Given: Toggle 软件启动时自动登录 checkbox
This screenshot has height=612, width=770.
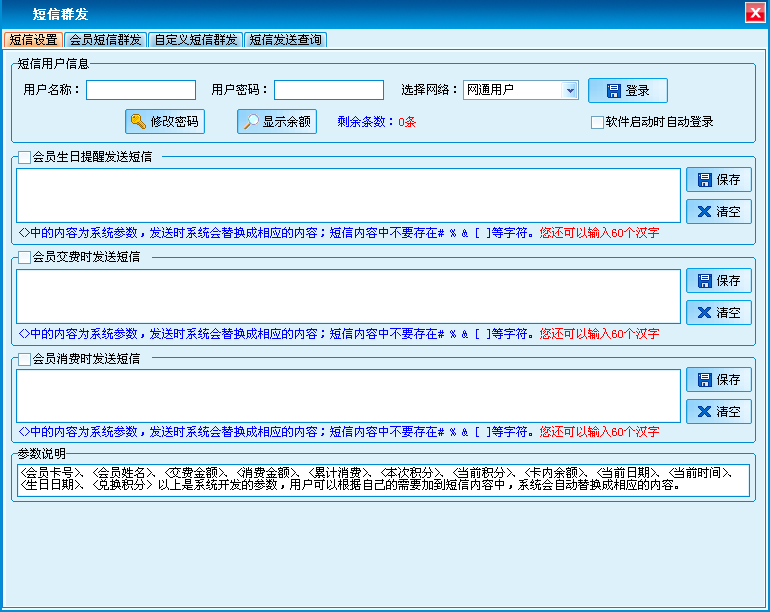Looking at the screenshot, I should (x=597, y=123).
